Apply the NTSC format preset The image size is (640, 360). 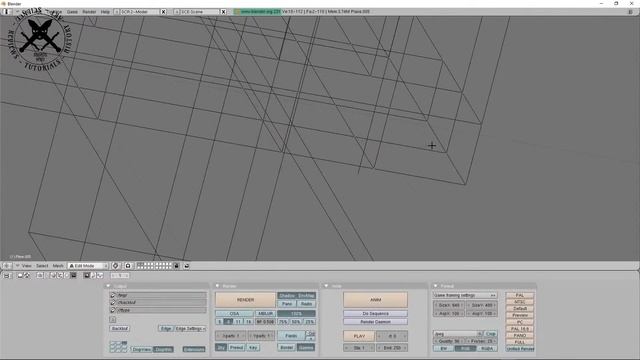click(520, 302)
